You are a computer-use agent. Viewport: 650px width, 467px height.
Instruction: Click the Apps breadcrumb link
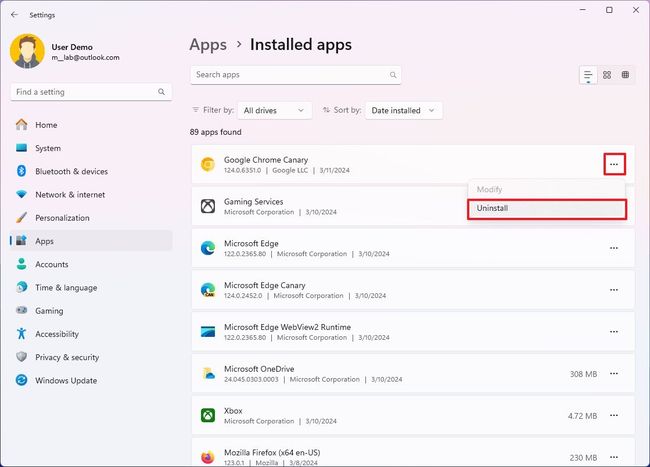coord(206,44)
